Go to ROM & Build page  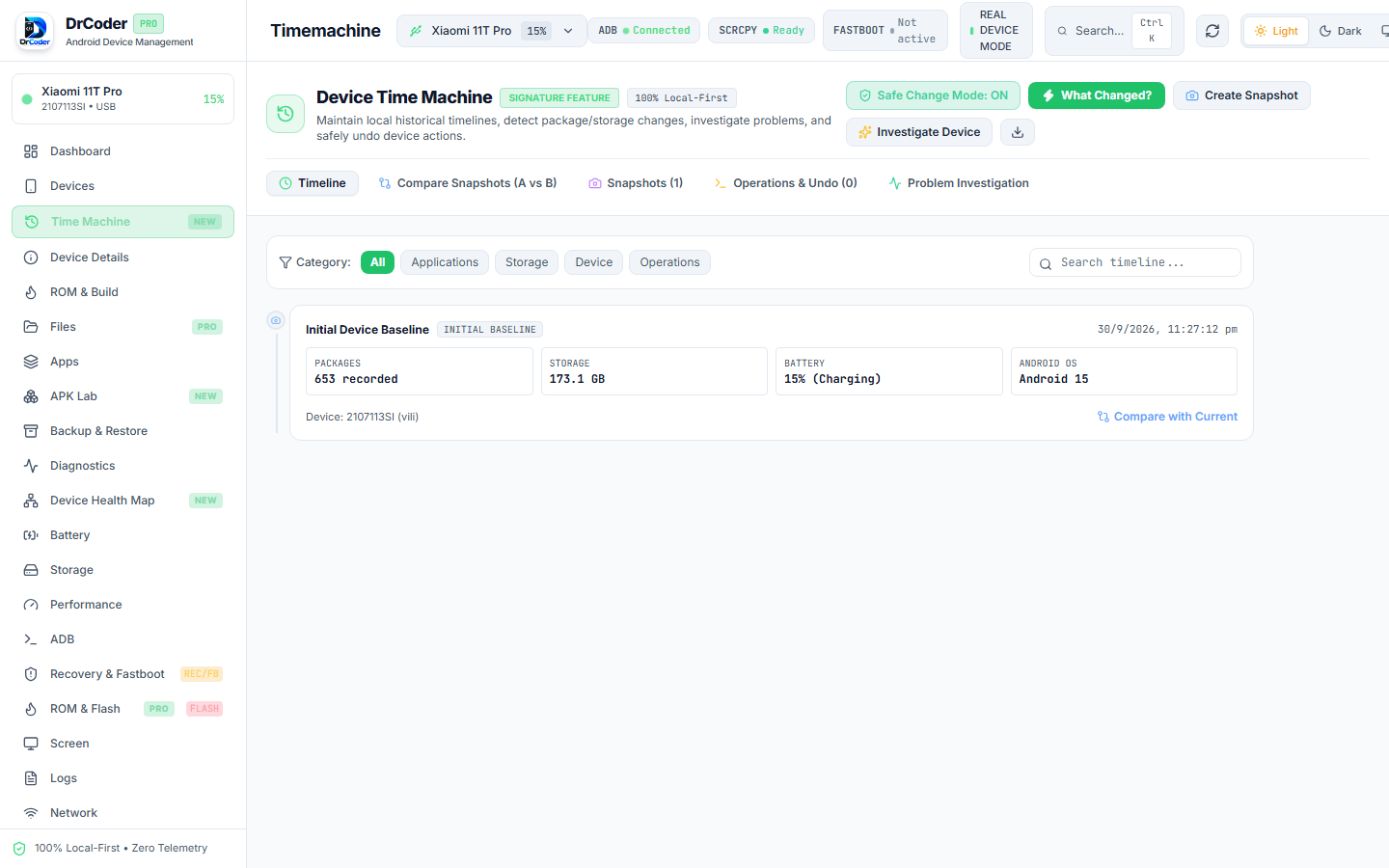click(x=123, y=292)
